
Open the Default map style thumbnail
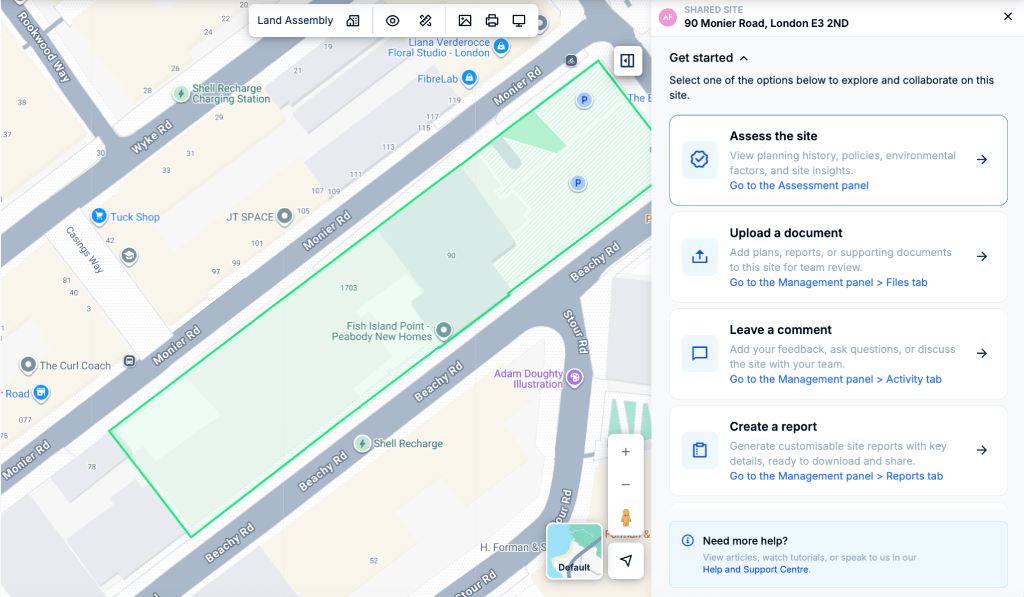point(574,551)
